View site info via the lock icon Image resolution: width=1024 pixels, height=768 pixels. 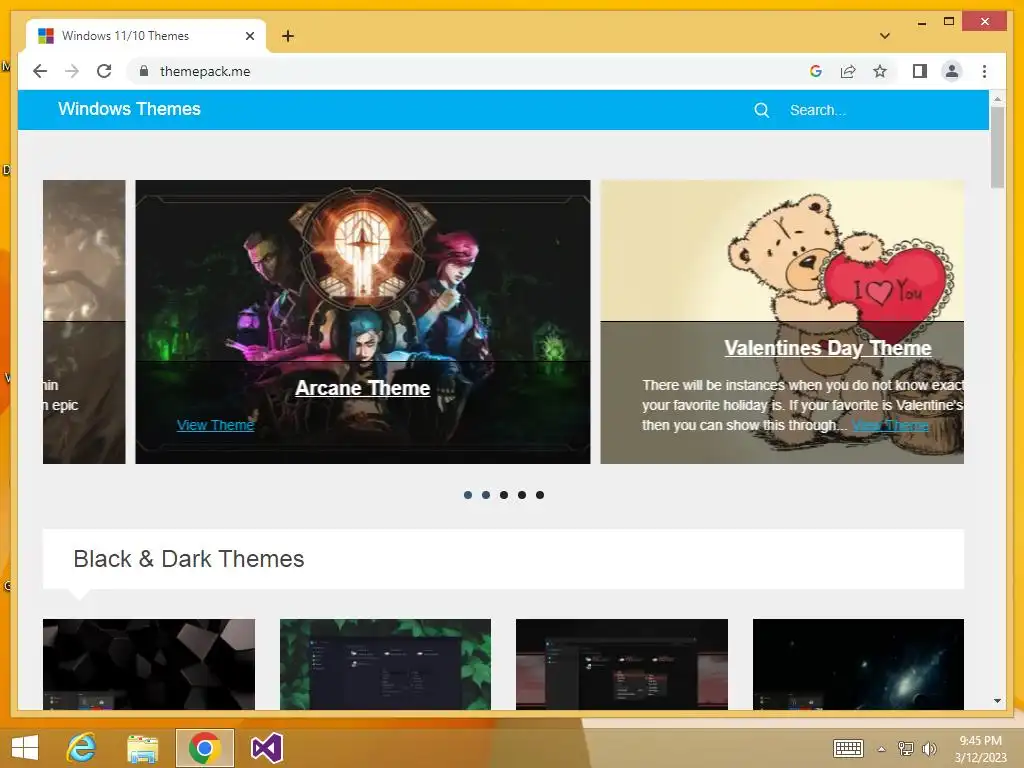[x=144, y=71]
